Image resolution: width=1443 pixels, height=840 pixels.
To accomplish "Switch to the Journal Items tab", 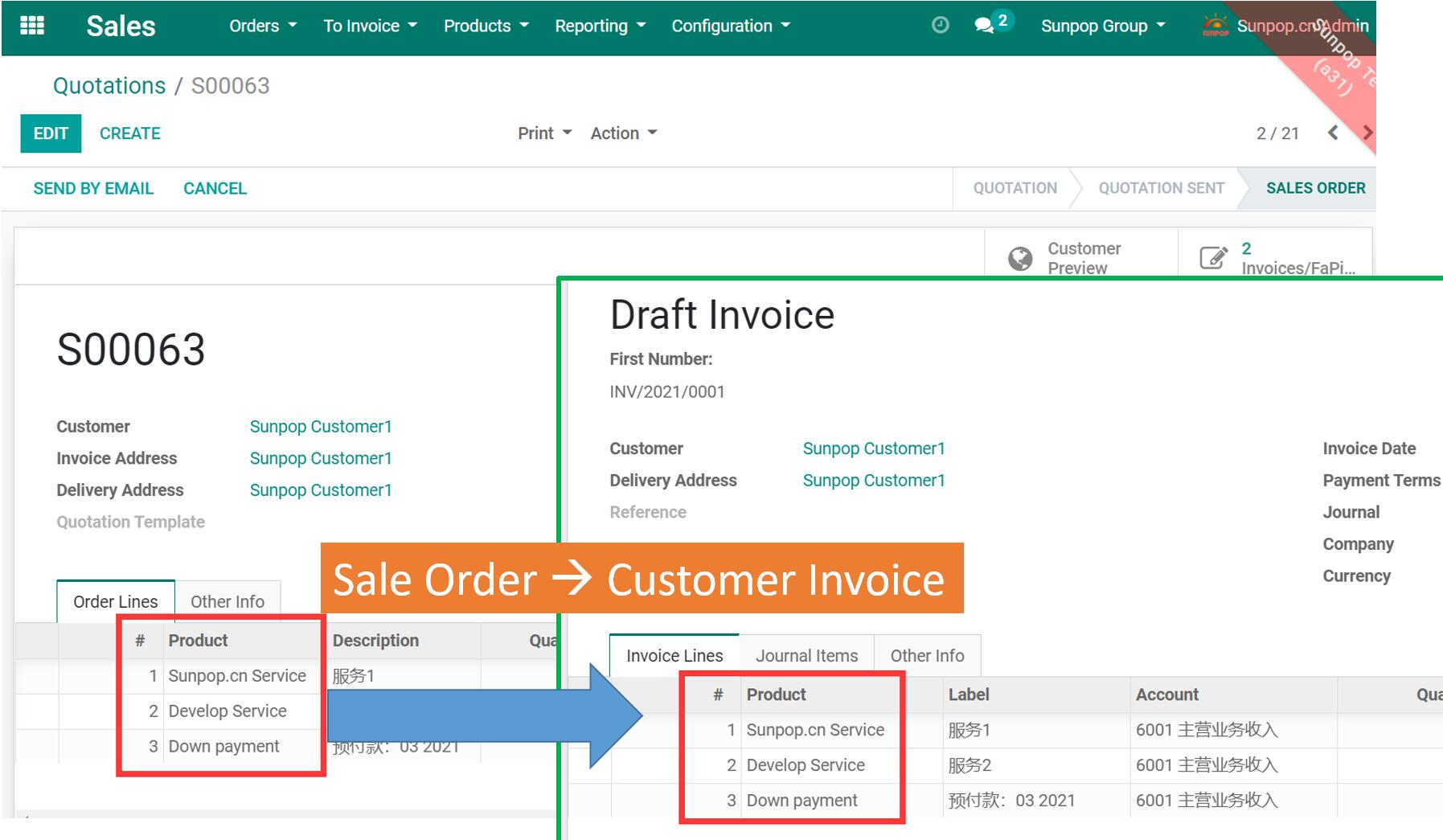I will [806, 656].
